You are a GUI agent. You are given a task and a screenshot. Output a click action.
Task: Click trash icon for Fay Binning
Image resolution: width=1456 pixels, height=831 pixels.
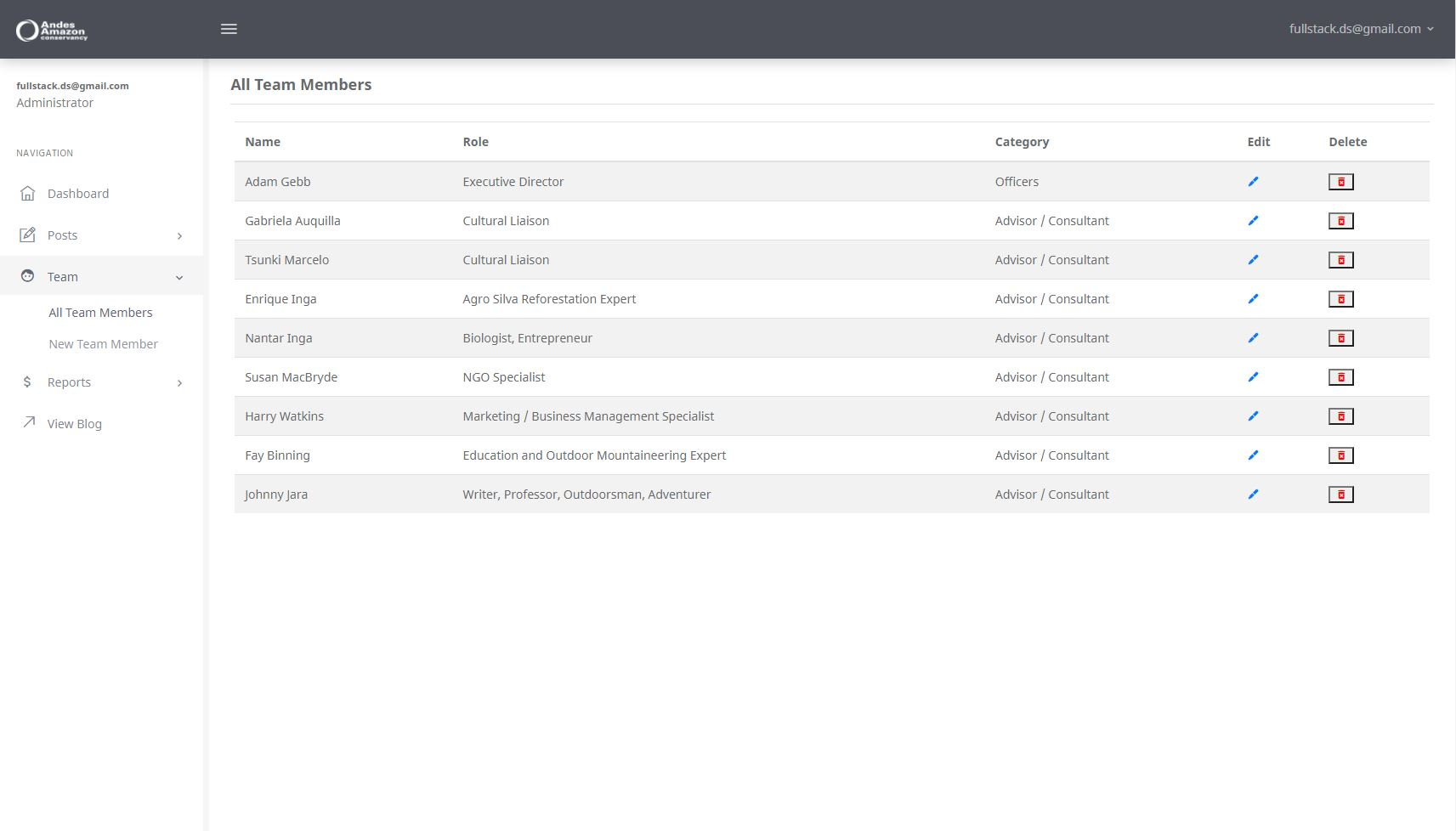(1341, 455)
